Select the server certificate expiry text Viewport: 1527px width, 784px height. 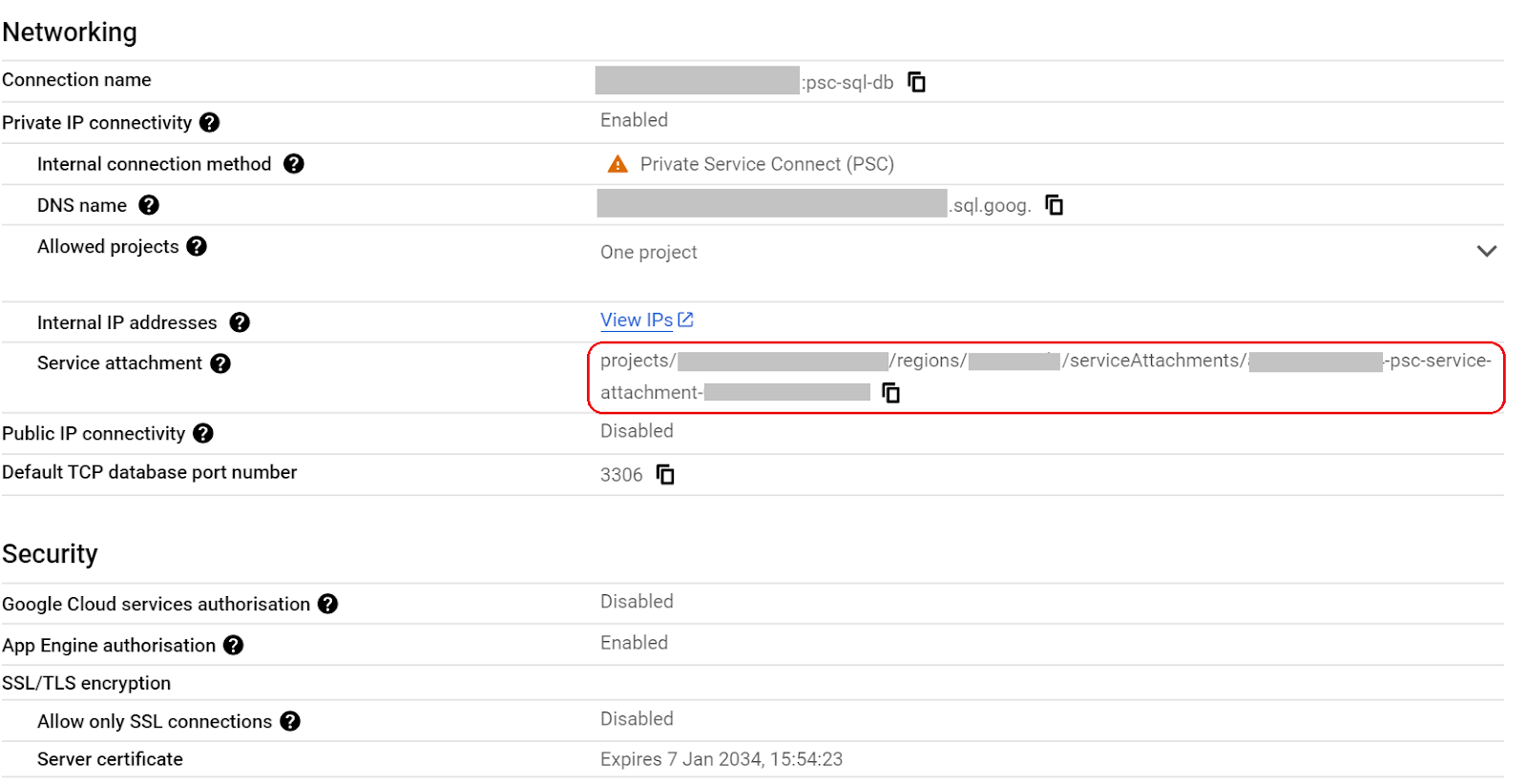point(721,759)
